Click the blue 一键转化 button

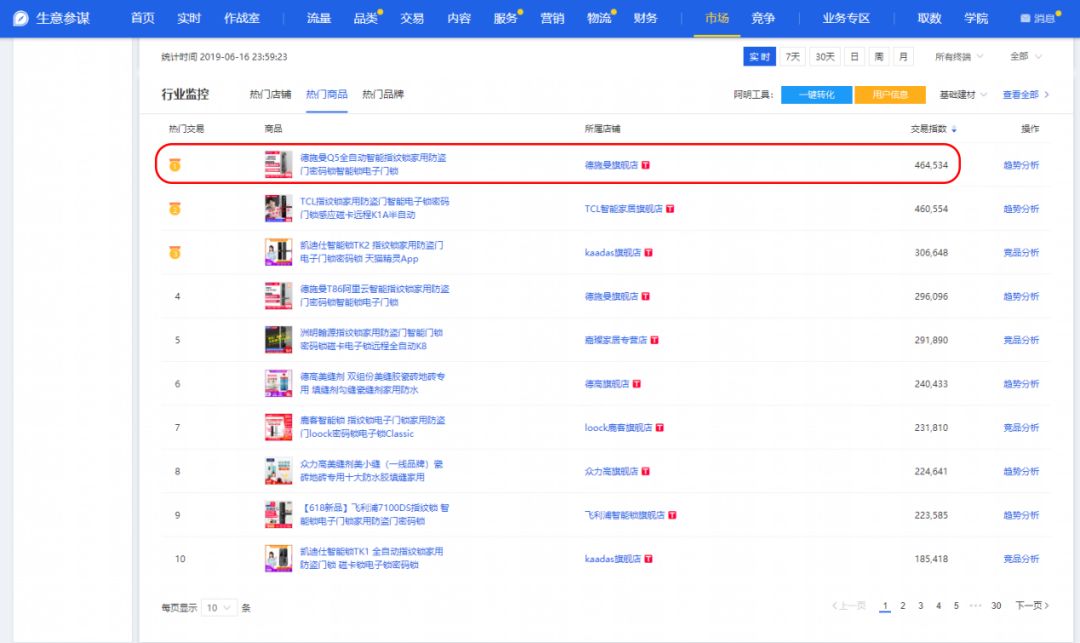(x=816, y=95)
